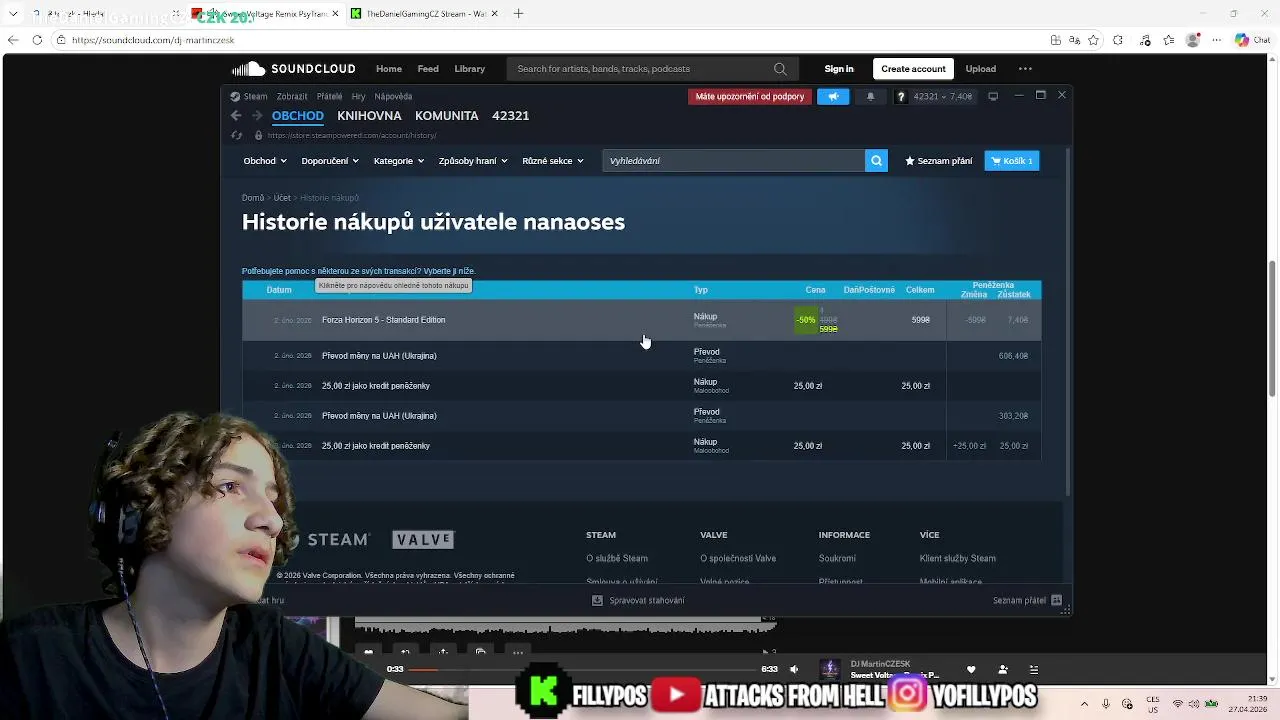Click SoundCloud Sign in
This screenshot has width=1280, height=720.
click(839, 69)
